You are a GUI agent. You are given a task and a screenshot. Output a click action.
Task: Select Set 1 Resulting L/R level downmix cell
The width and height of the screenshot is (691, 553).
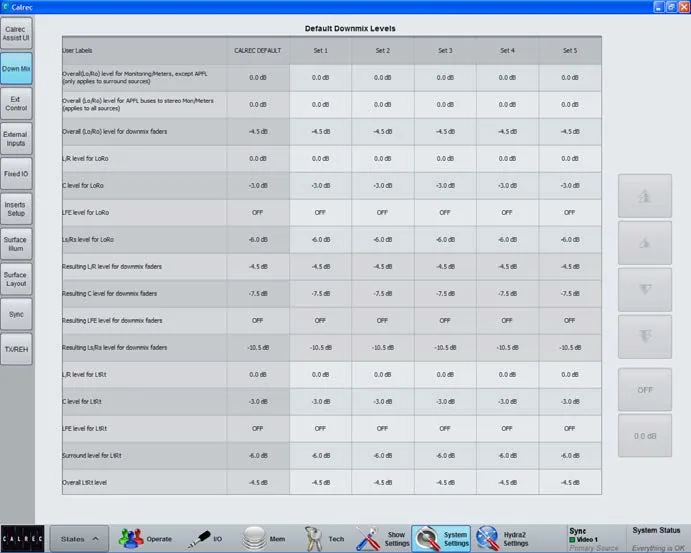coord(320,267)
